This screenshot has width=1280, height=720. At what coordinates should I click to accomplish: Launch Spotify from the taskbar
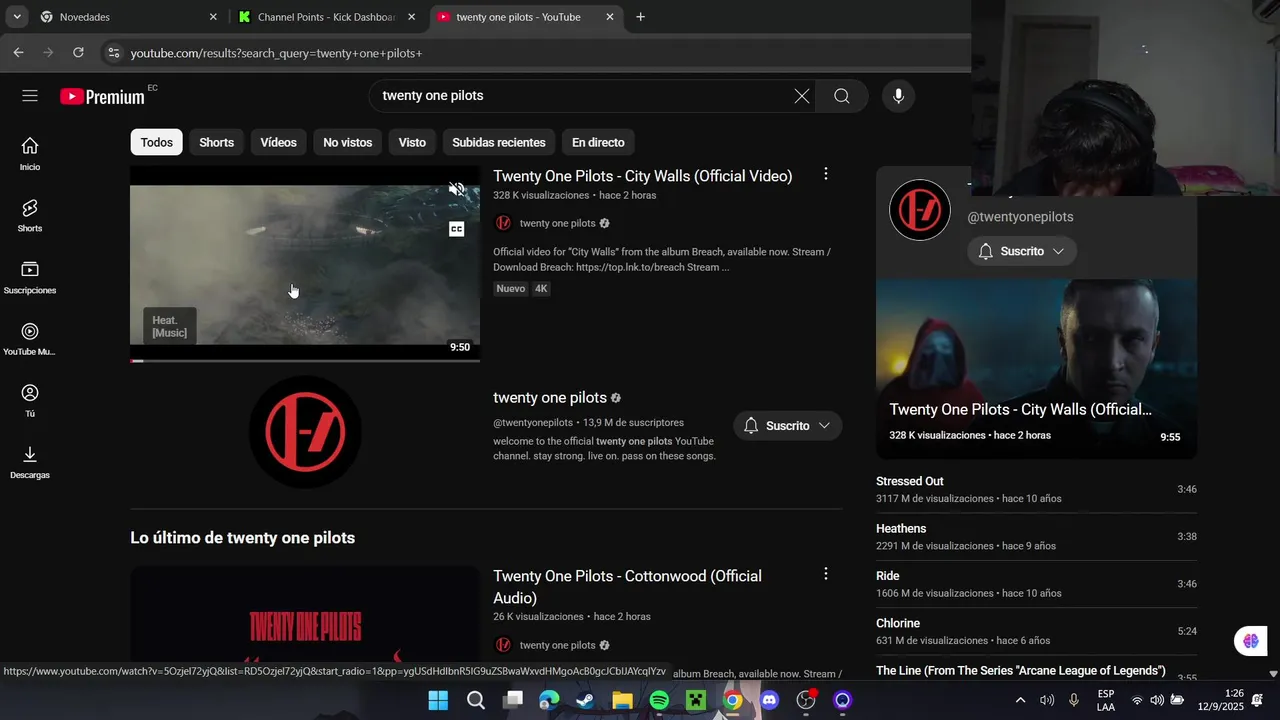pyautogui.click(x=659, y=700)
